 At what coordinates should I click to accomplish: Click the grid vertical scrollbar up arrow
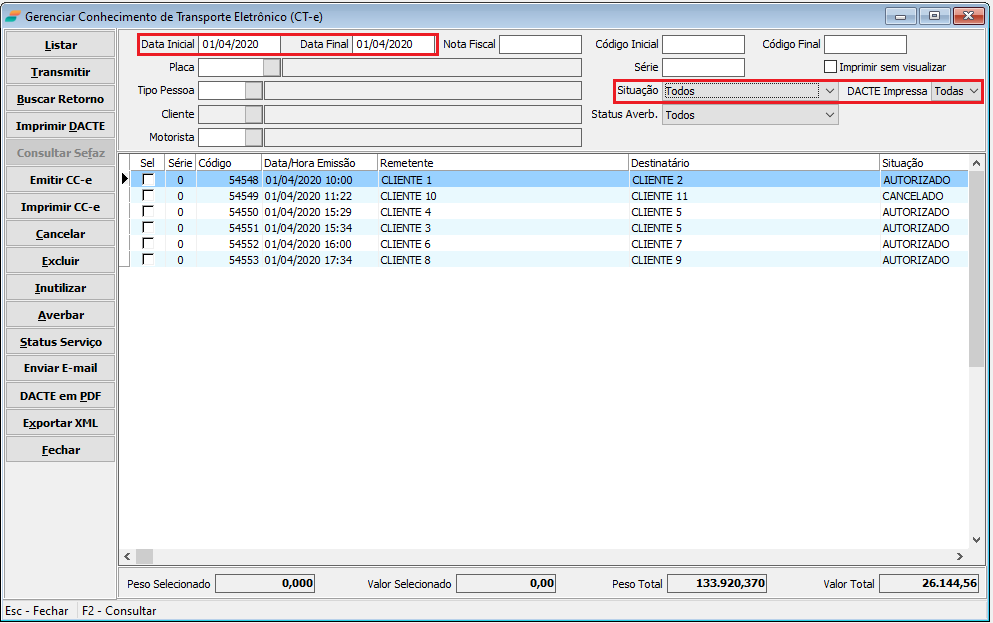click(x=976, y=162)
